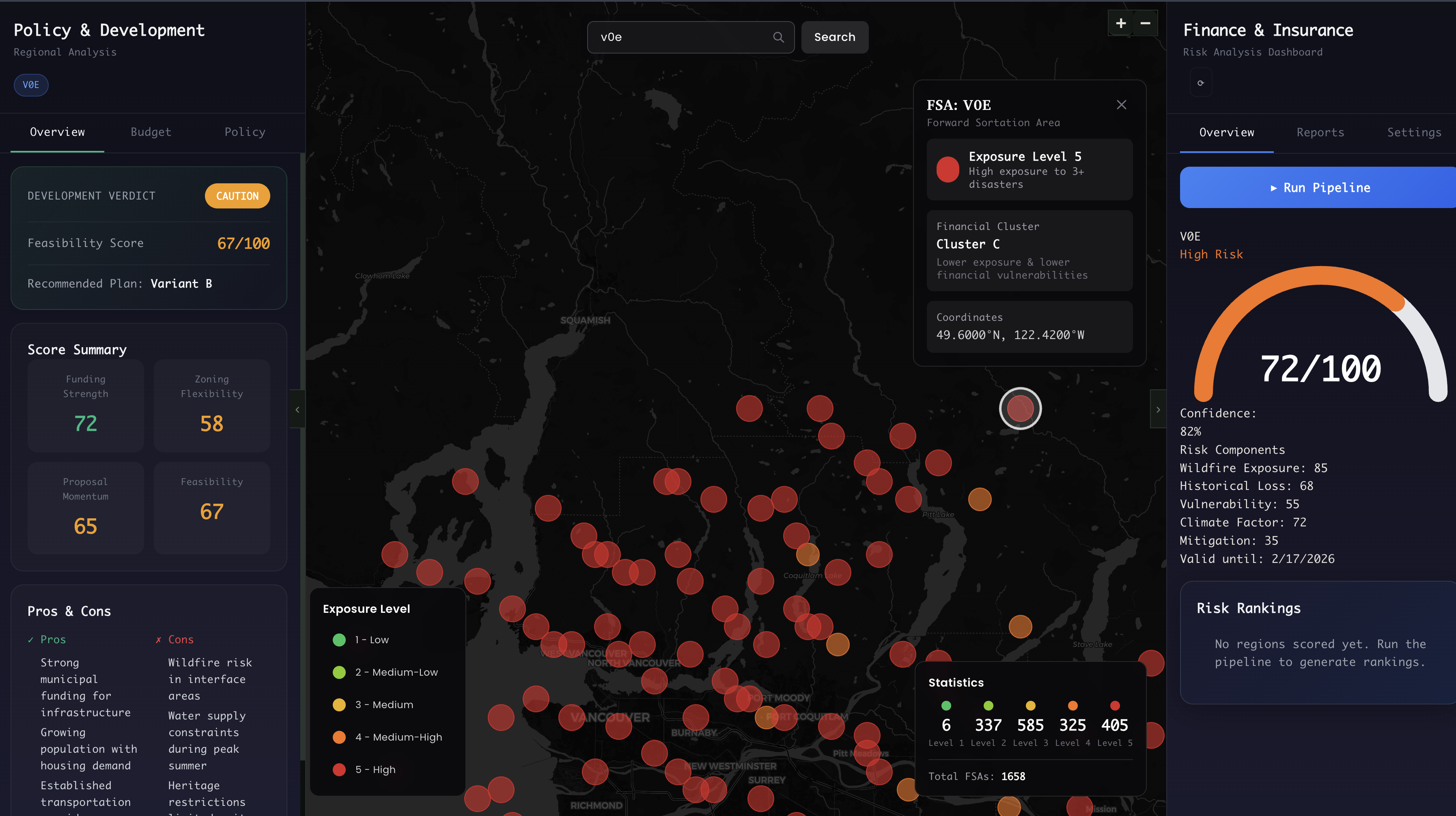Close the FSA V0E popup
Screen dimensions: 1456x816
[x=1121, y=105]
